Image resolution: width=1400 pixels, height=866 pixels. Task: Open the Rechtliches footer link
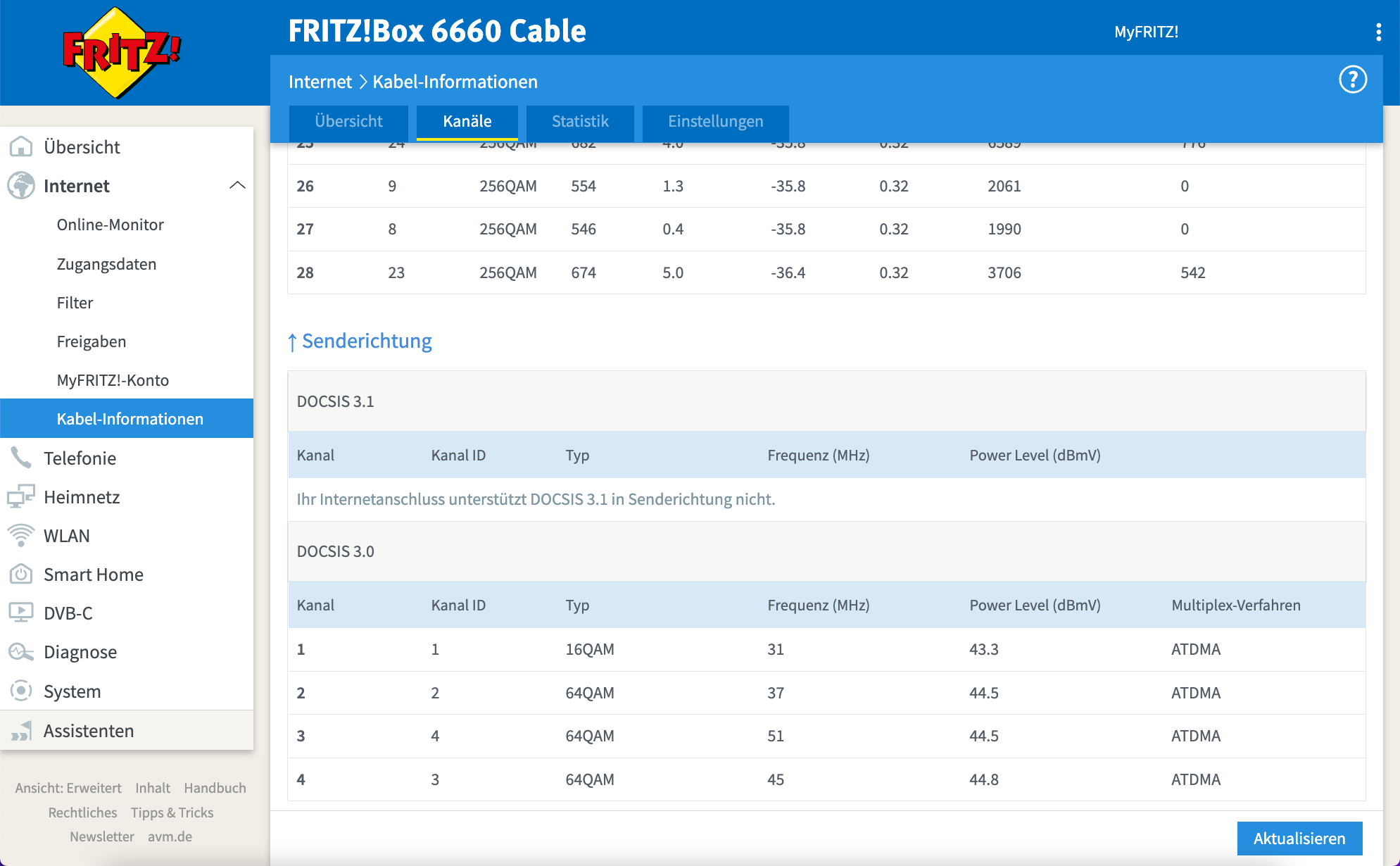click(x=82, y=812)
